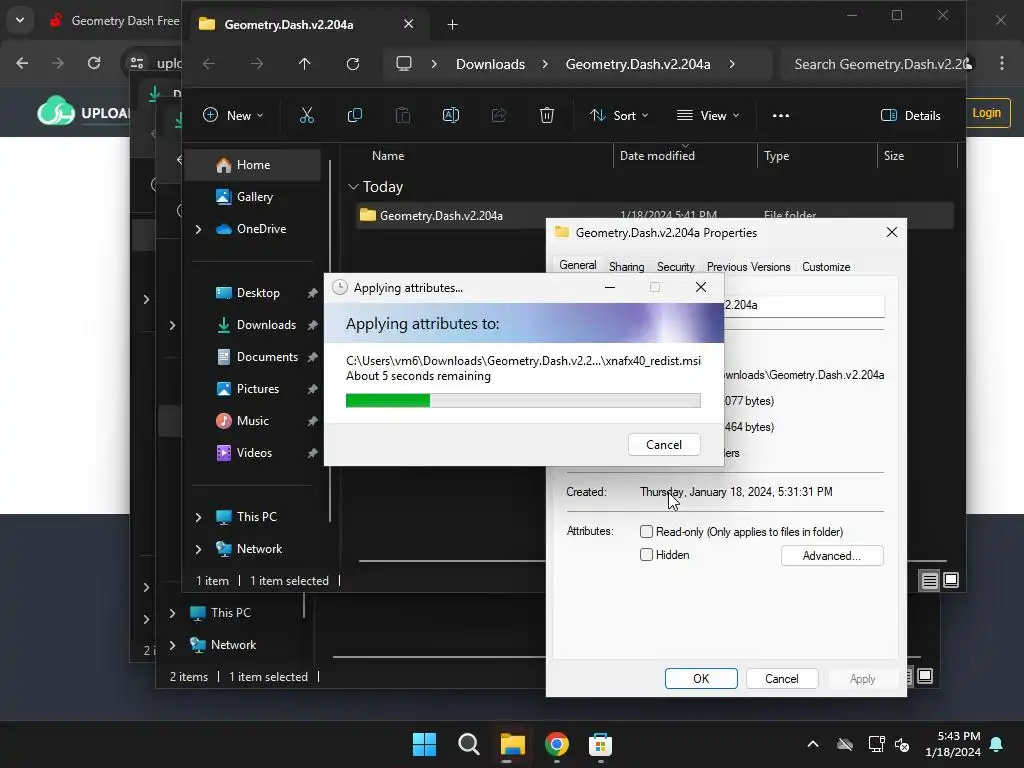Expand the chevron after Geometry.Dash.v2.204a breadcrumb
This screenshot has width=1024, height=768.
point(732,64)
